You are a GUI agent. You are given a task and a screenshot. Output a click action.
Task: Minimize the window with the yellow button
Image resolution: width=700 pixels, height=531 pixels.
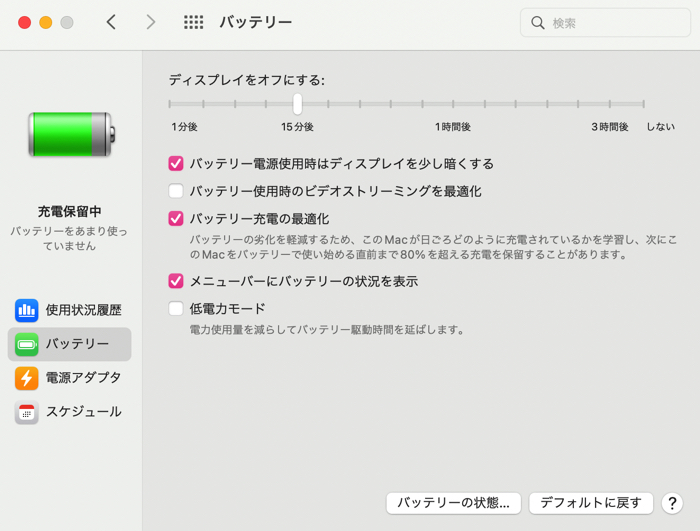tap(46, 22)
